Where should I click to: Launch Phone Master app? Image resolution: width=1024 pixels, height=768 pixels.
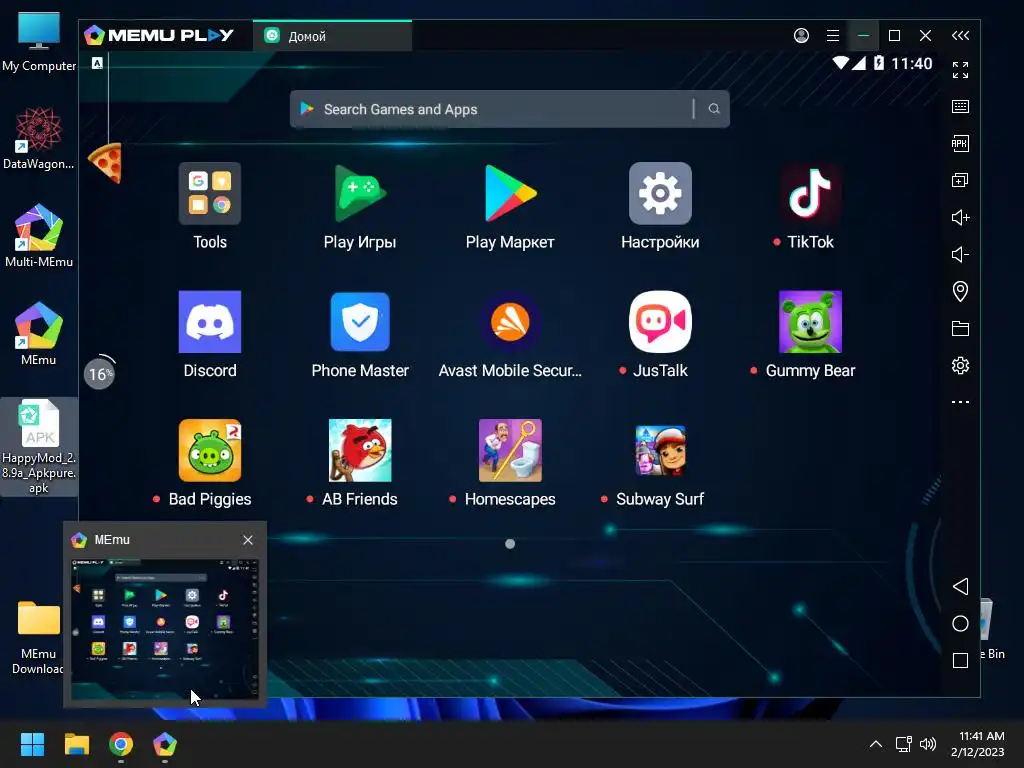pos(360,322)
